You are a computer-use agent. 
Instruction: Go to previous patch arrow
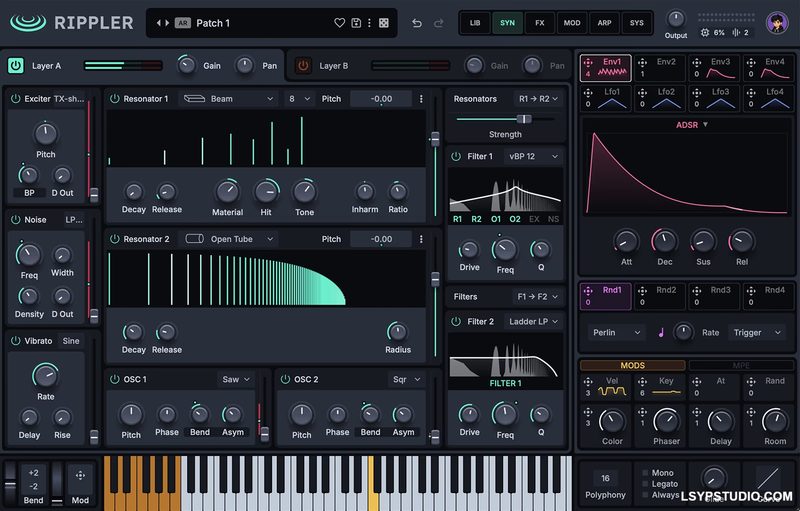coord(159,23)
